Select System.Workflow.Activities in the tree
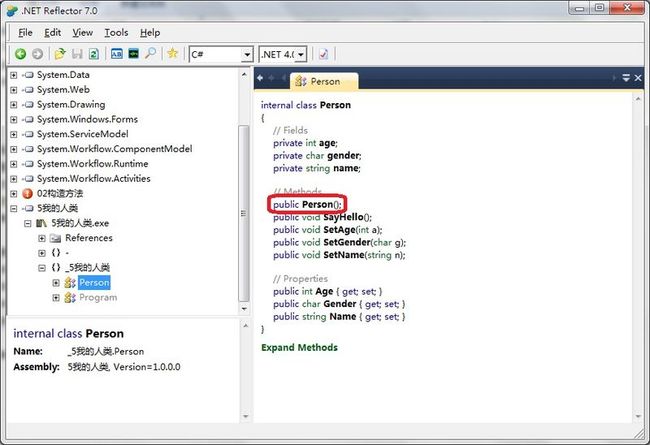This screenshot has width=650, height=445. [x=94, y=179]
